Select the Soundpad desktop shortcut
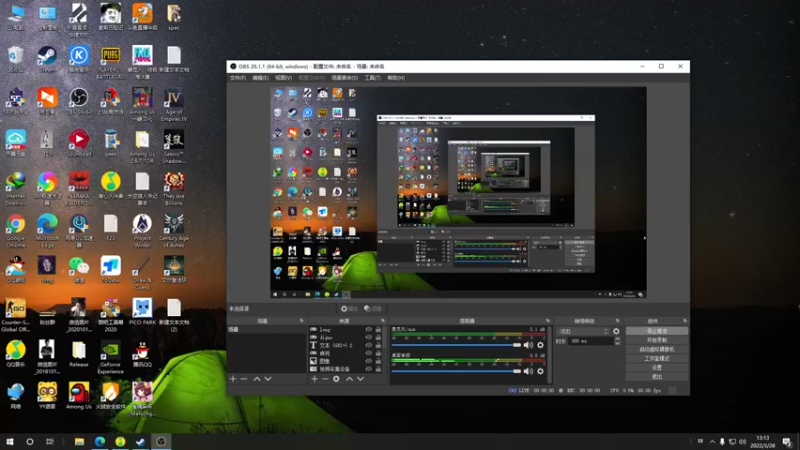 (79, 143)
